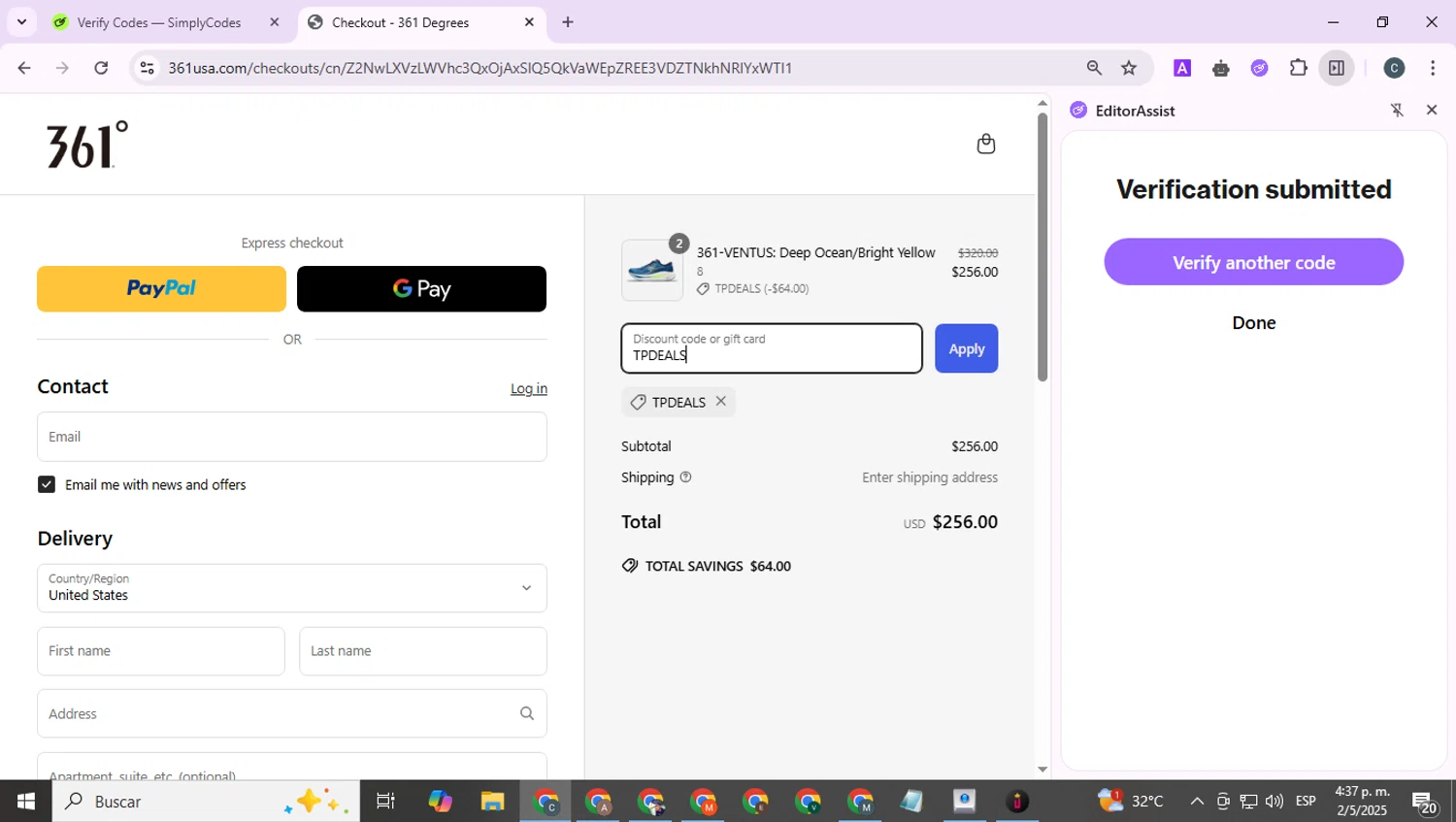Click the Buscar taskbar search box

tap(206, 801)
